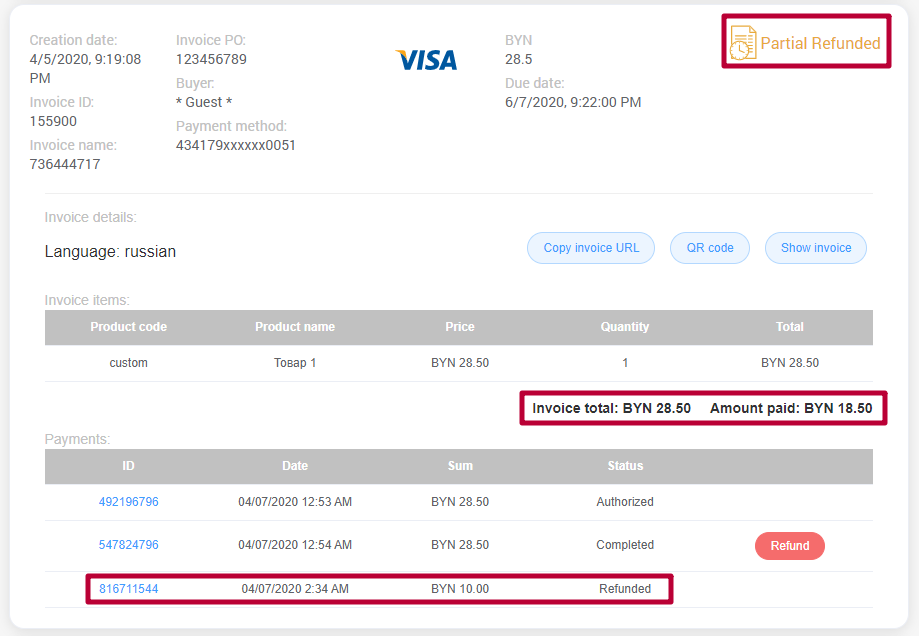Open payment 547824796 details

[131, 544]
